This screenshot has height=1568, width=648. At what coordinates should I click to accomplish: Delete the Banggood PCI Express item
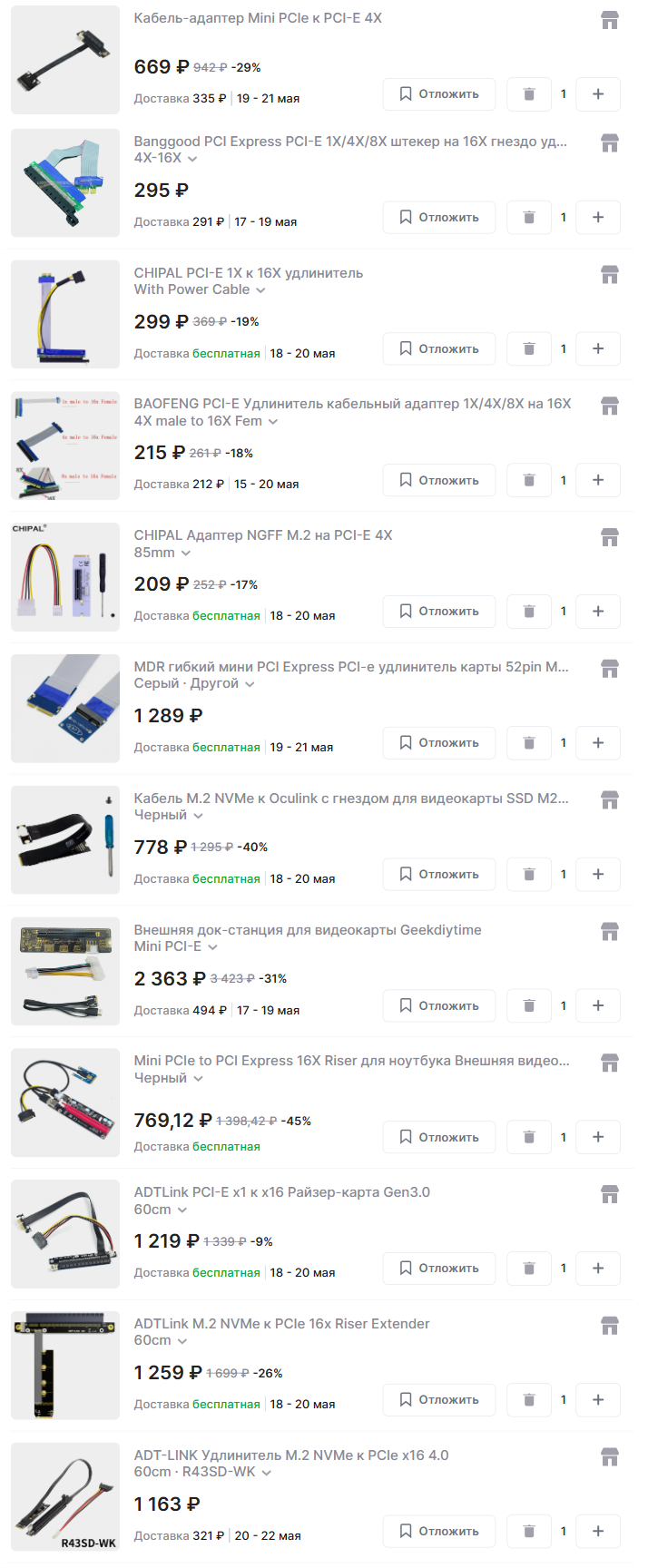tap(529, 218)
